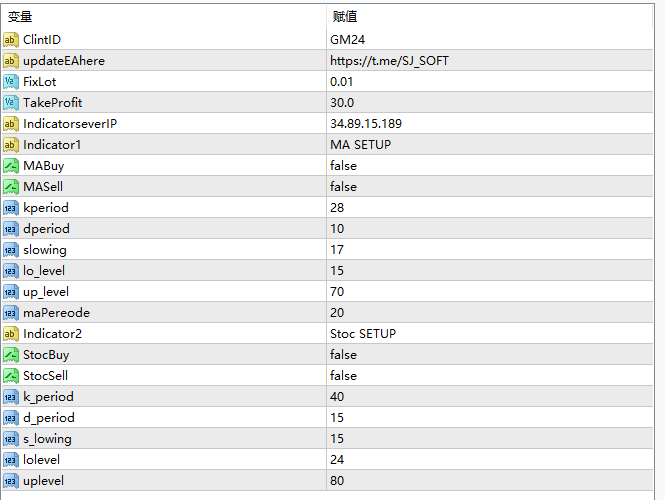Click the 赋值 column header
Image resolution: width=665 pixels, height=500 pixels.
(345, 17)
